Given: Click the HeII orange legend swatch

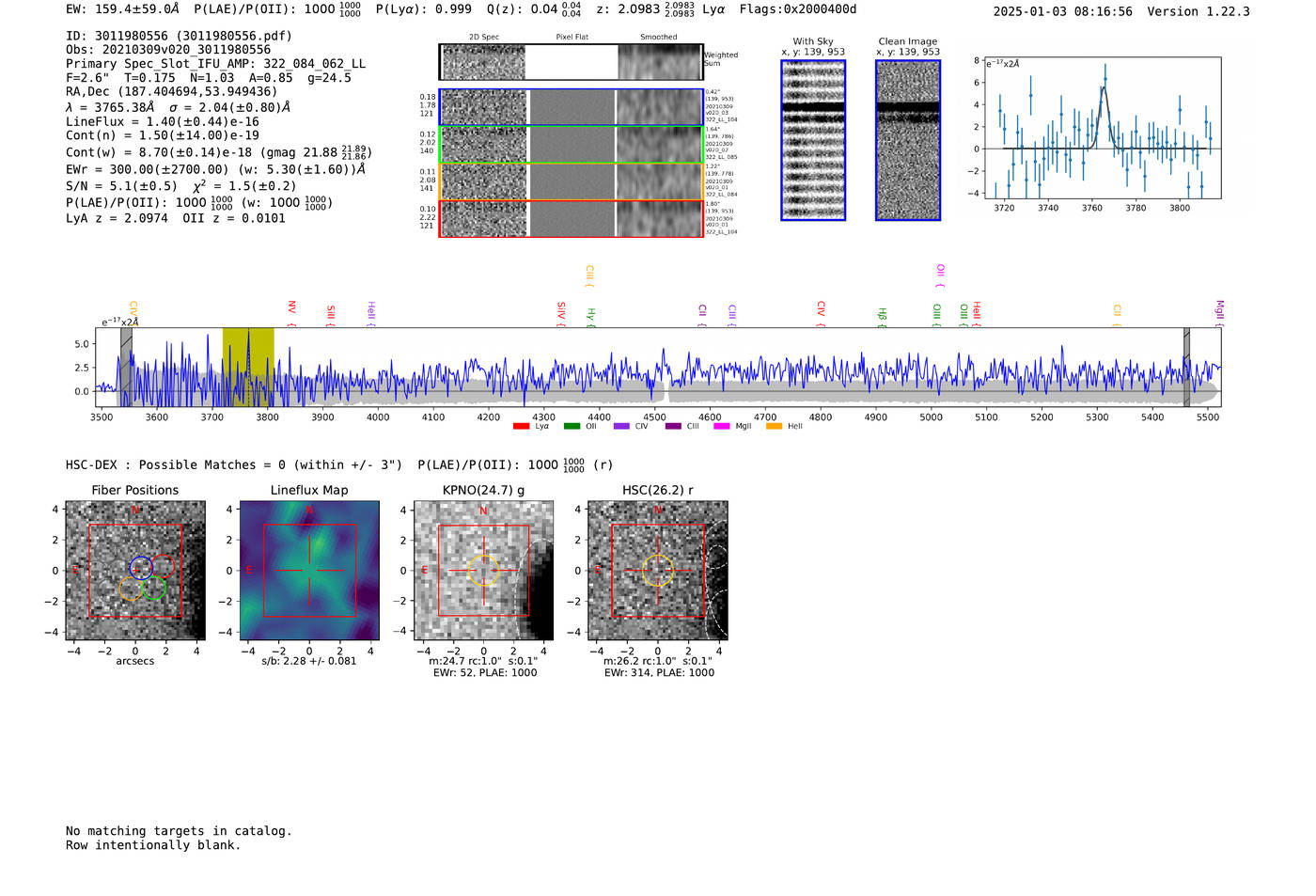Looking at the screenshot, I should click(x=774, y=427).
